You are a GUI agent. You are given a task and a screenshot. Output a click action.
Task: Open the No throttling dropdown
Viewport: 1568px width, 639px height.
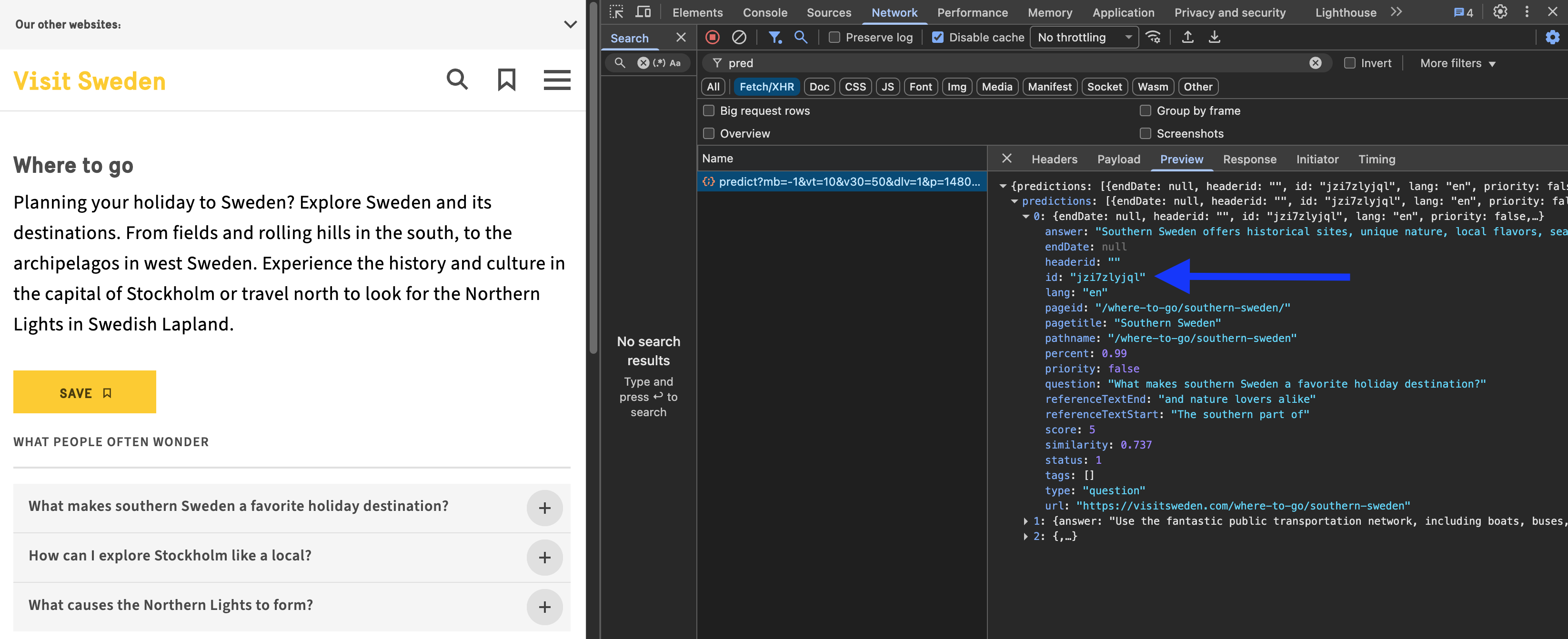(x=1084, y=38)
